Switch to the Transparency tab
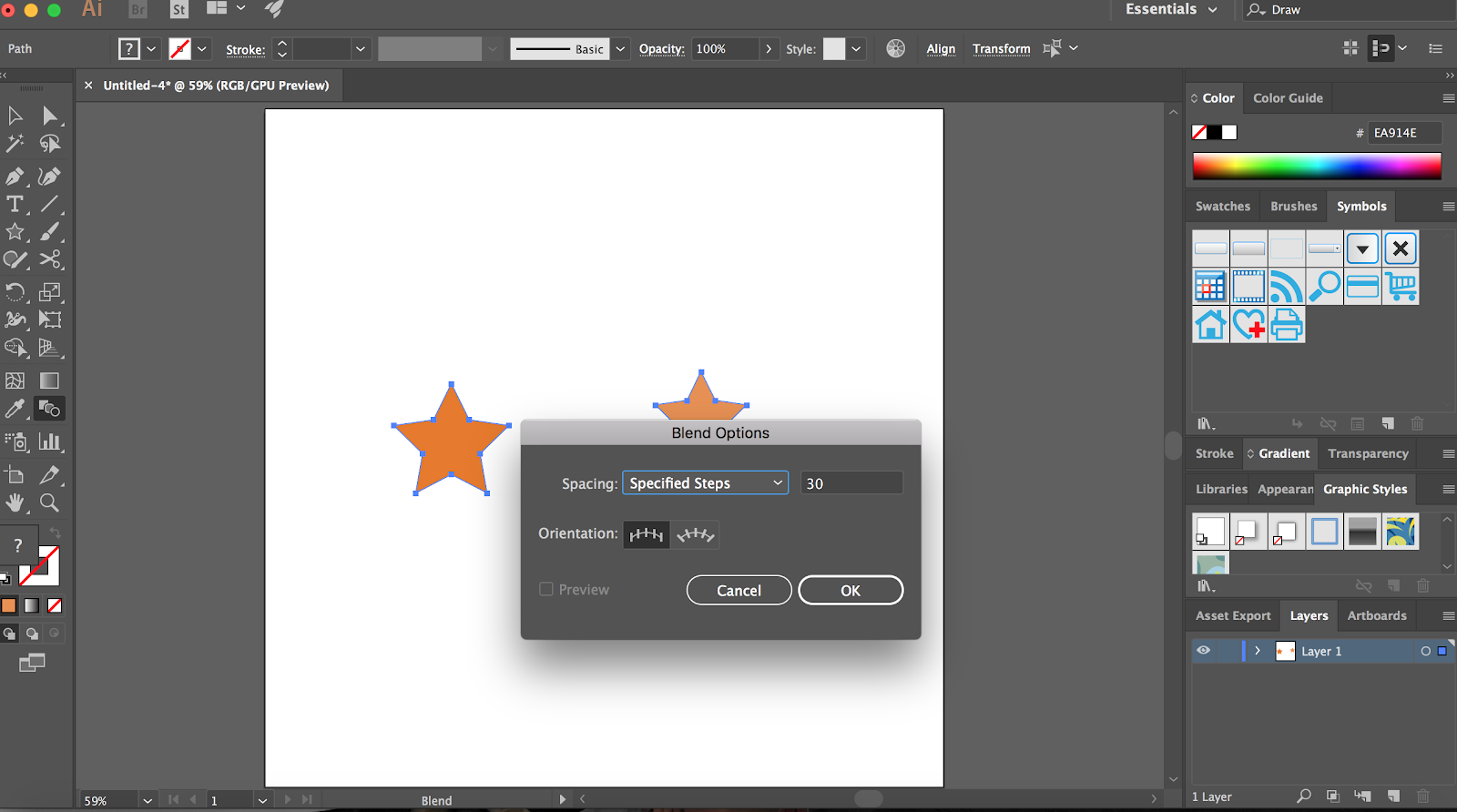The image size is (1457, 812). pos(1368,453)
